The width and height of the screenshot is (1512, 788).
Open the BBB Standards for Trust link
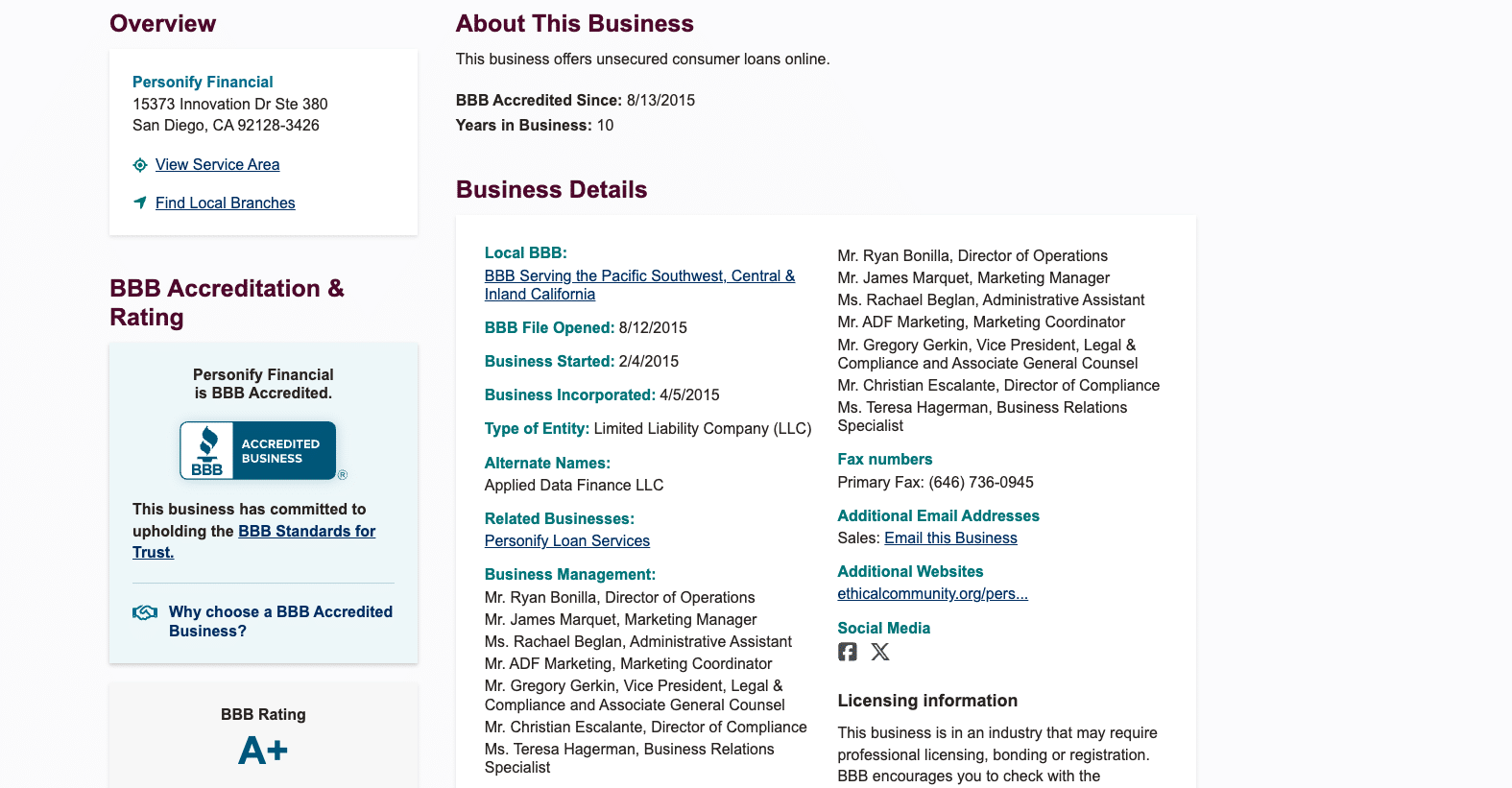tap(306, 531)
